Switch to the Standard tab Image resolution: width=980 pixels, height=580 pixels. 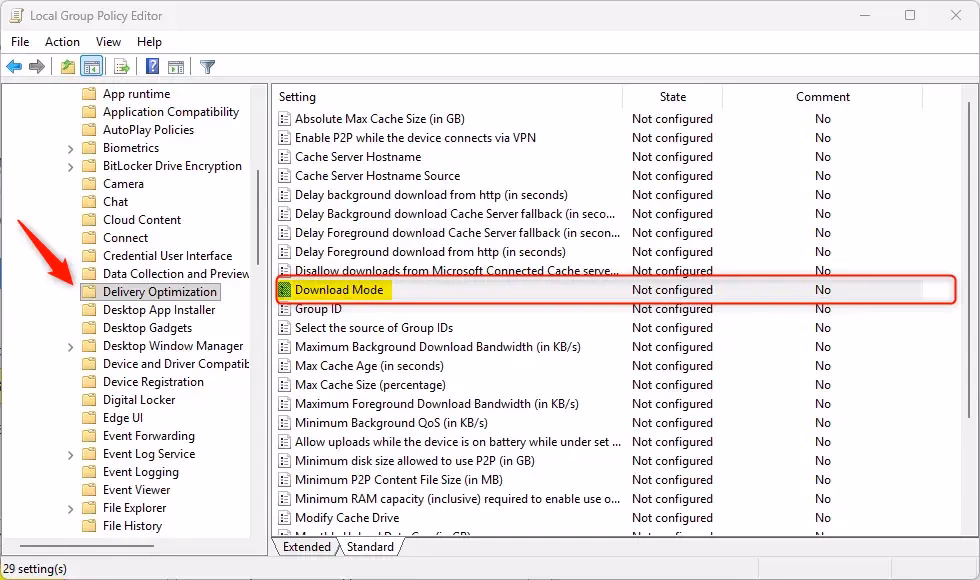[371, 547]
